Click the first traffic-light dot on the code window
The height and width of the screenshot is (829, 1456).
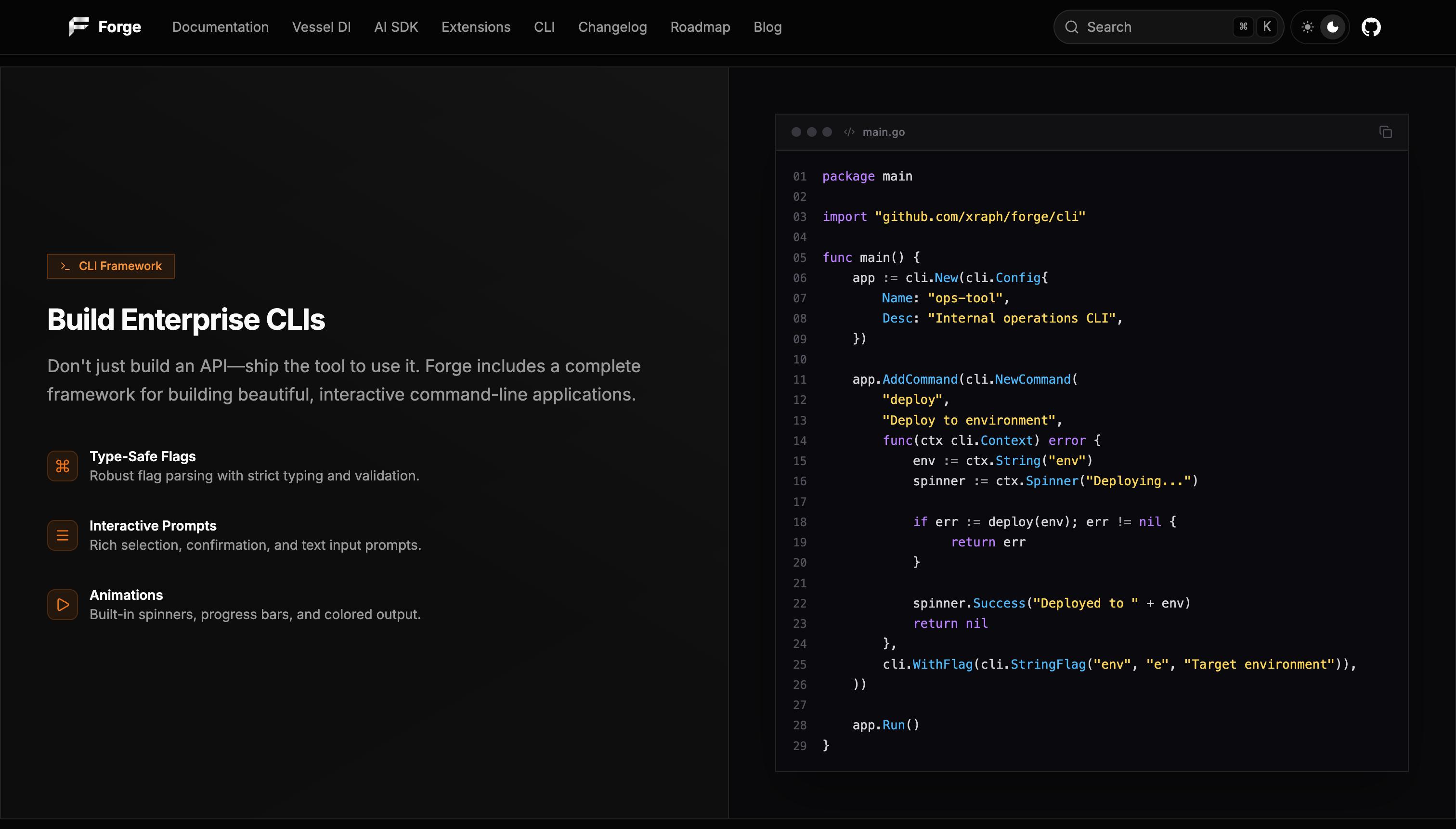tap(795, 131)
